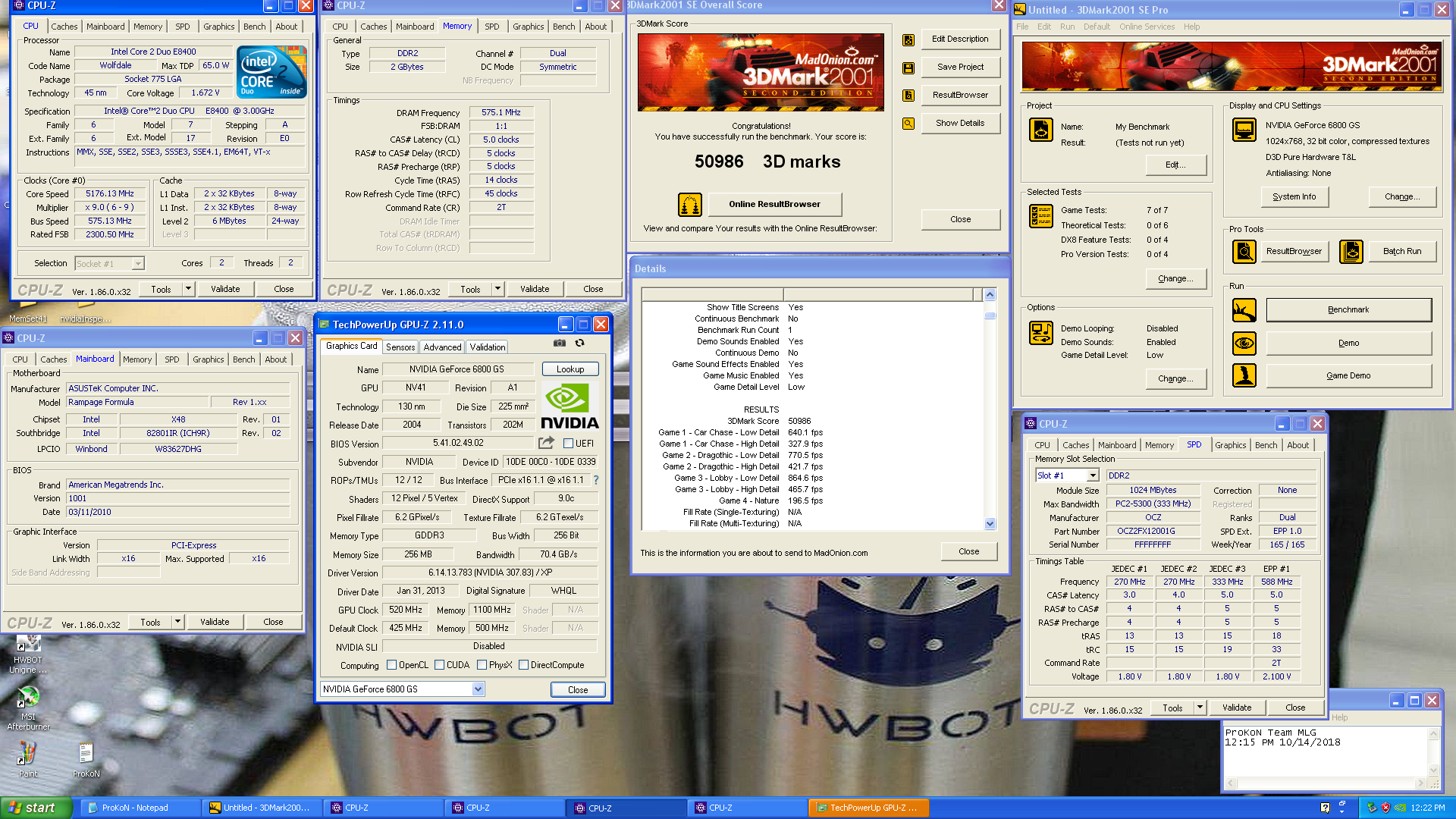The height and width of the screenshot is (819, 1456).
Task: Click the TechPowerUp GPU-Z taskbar button
Action: click(x=868, y=808)
